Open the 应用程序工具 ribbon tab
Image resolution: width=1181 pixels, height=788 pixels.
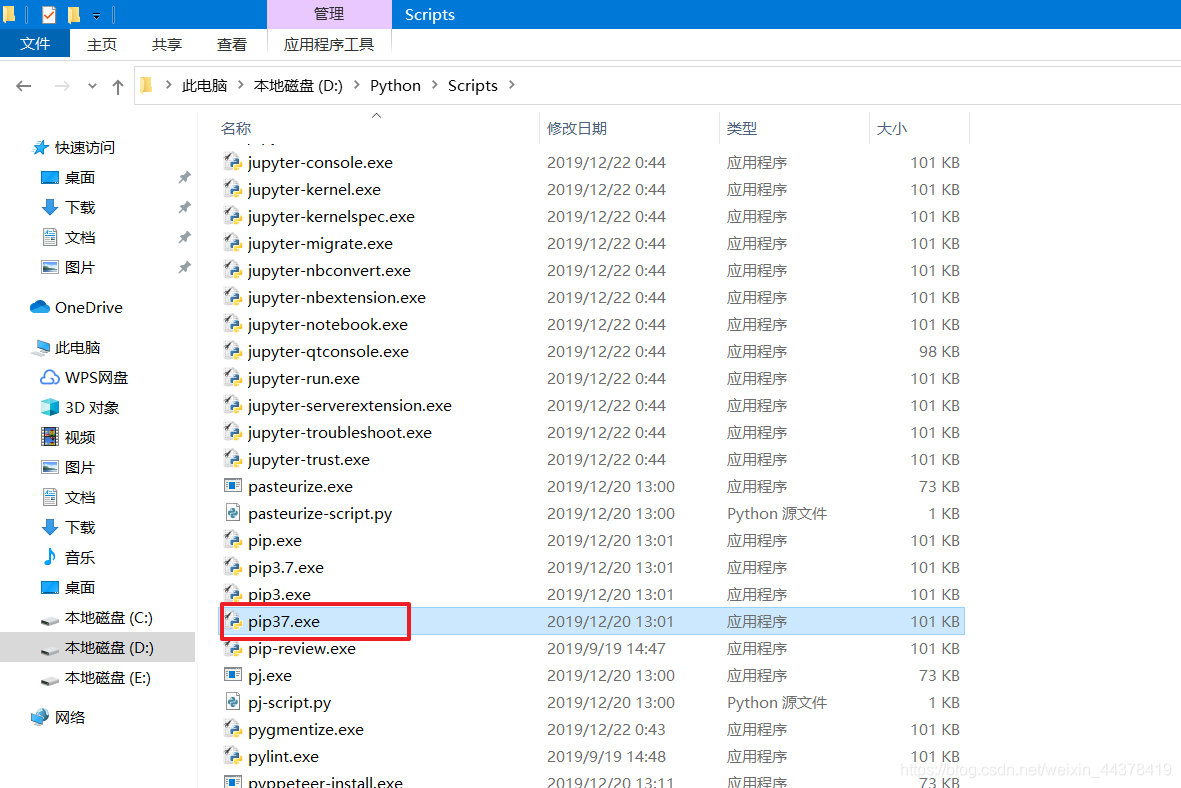(x=329, y=44)
